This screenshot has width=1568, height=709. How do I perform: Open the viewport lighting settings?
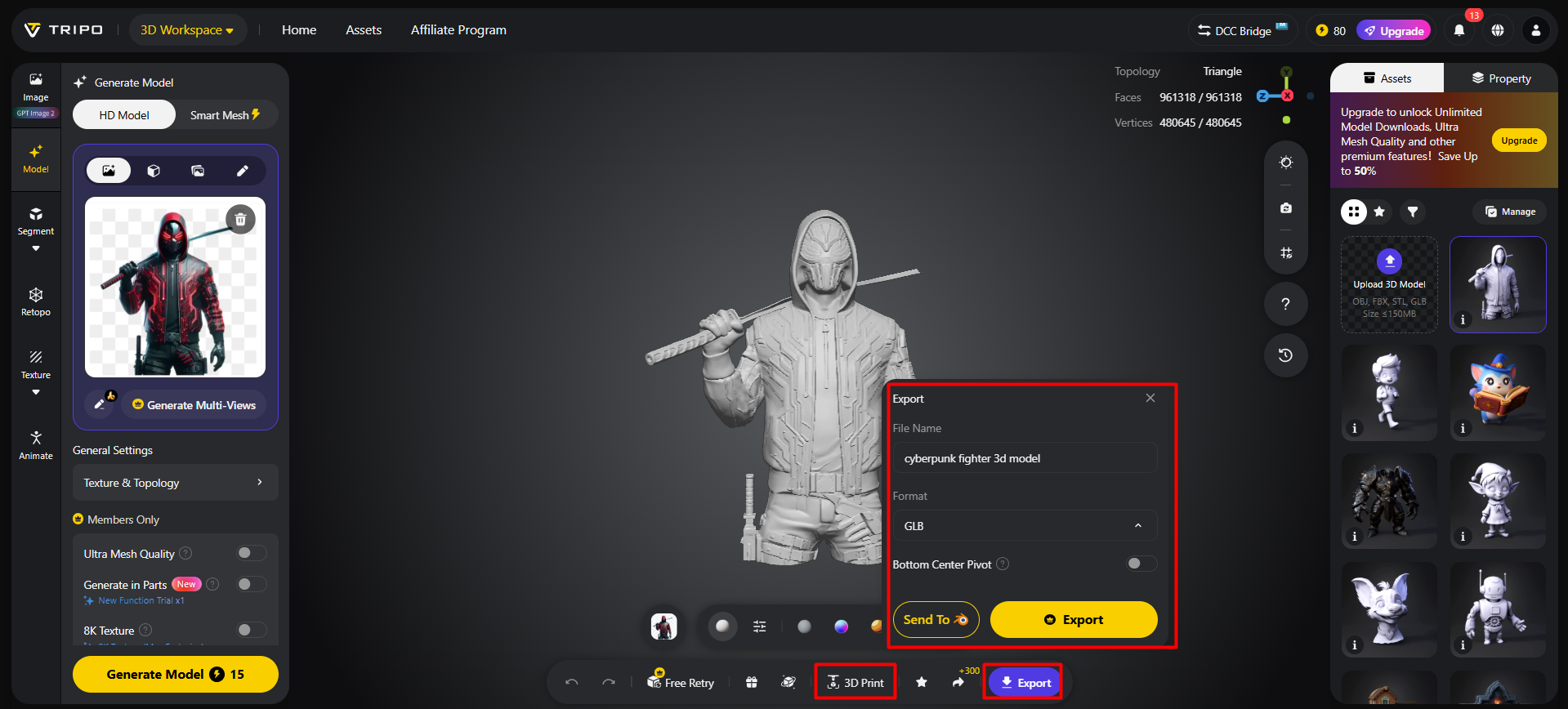tap(1286, 162)
